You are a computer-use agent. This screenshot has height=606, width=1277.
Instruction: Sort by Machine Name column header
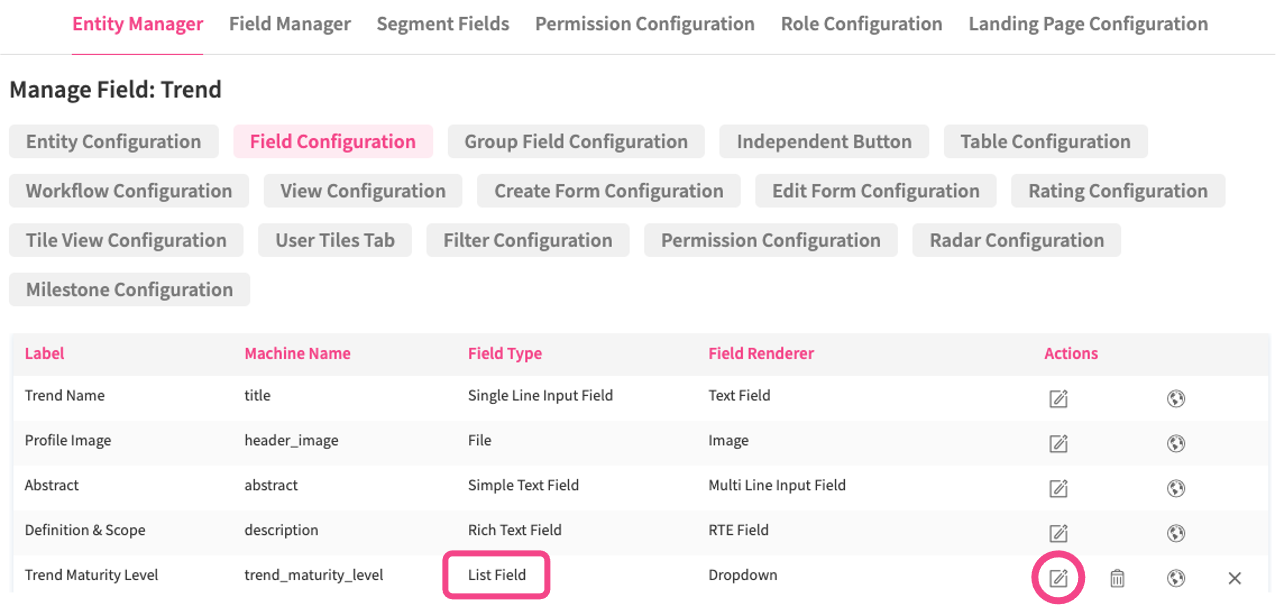coord(297,354)
